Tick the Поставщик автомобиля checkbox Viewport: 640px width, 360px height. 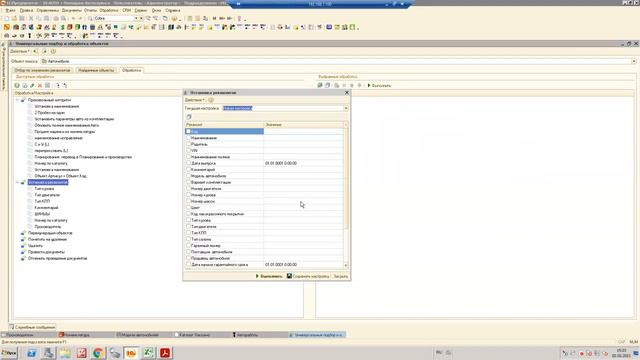[188, 252]
